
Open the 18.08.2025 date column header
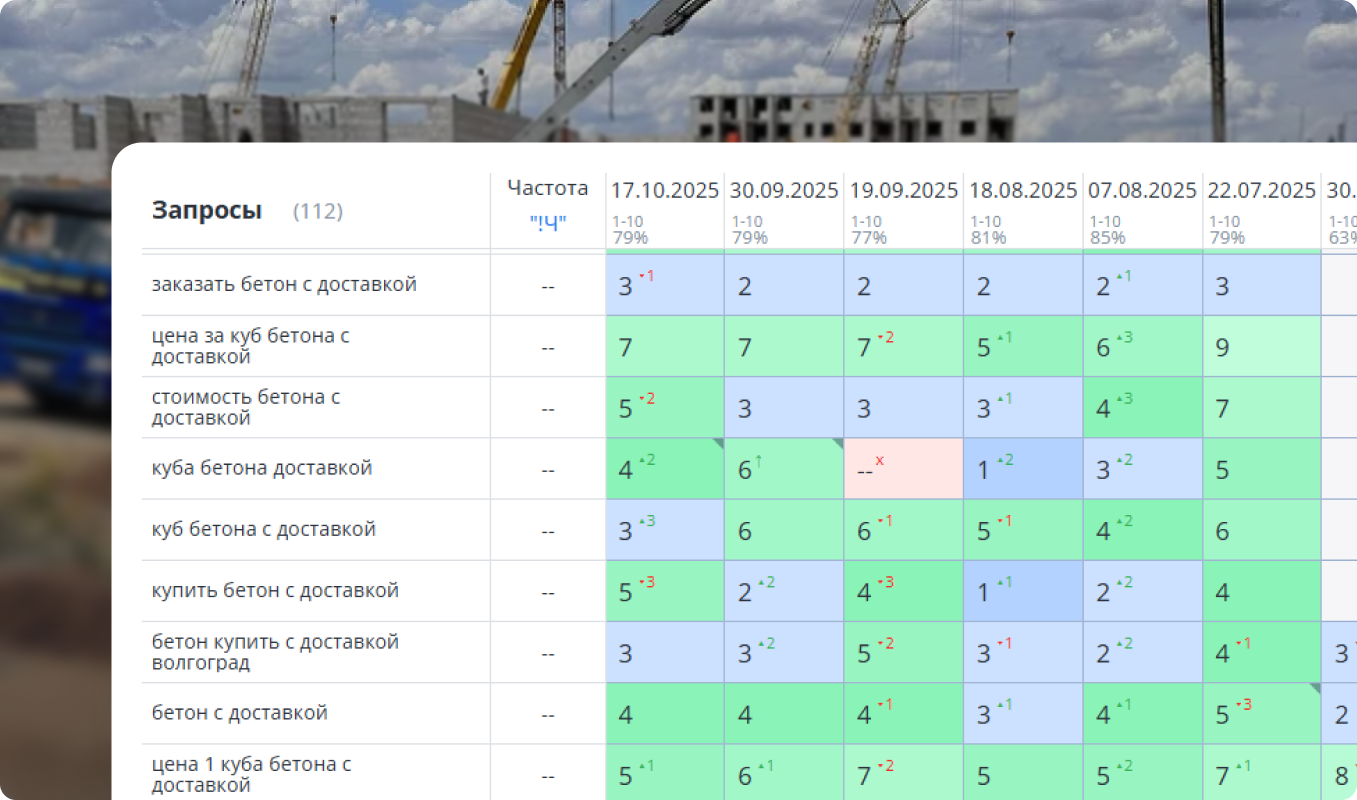pyautogui.click(x=1023, y=190)
